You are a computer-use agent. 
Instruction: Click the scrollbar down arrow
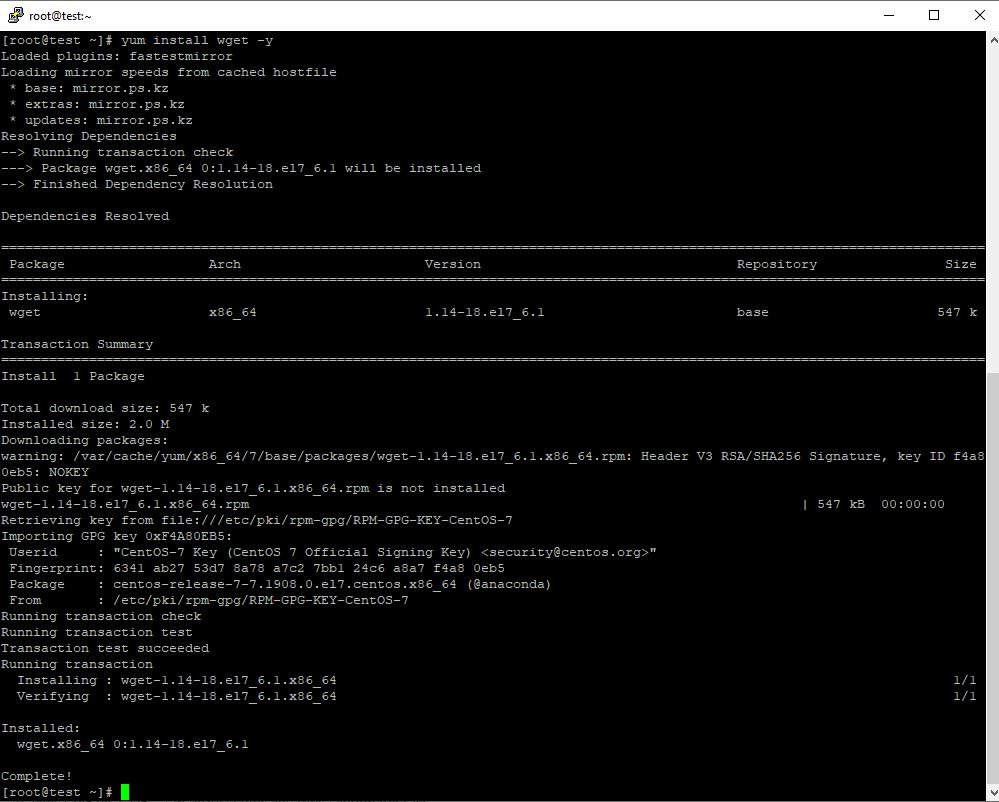click(993, 793)
